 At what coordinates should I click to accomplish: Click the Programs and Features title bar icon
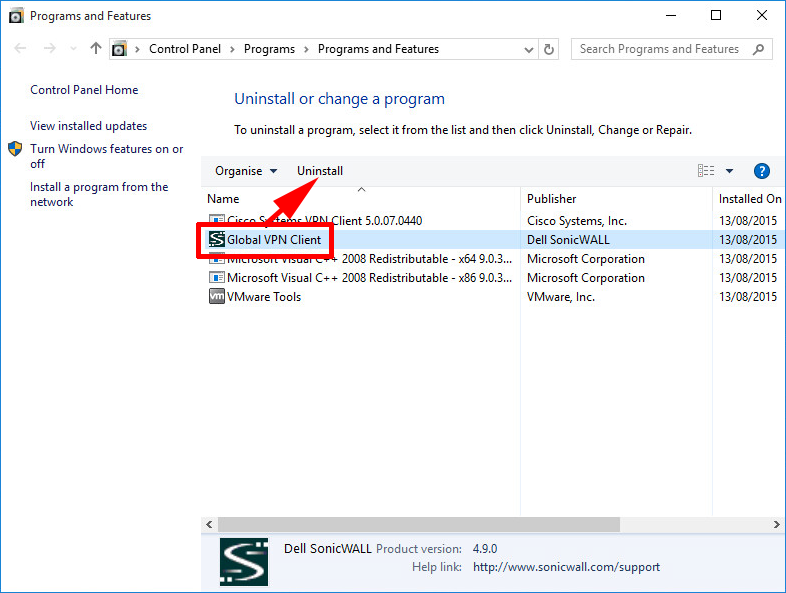[16, 16]
